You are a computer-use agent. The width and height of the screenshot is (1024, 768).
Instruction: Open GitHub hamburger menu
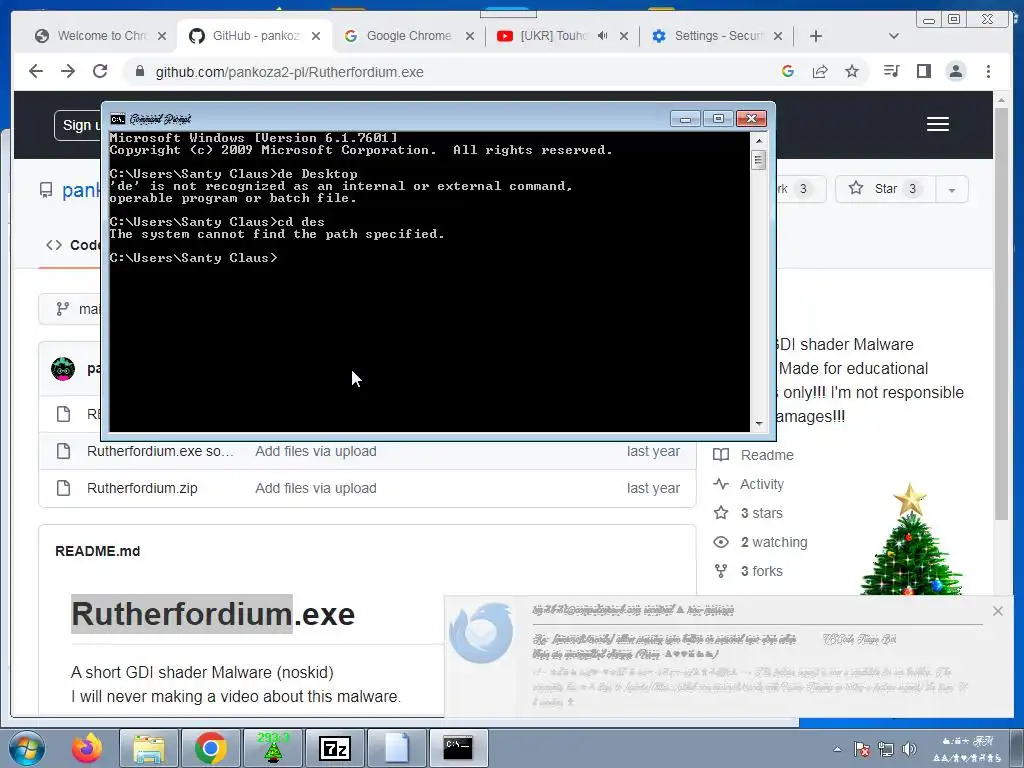click(x=938, y=124)
